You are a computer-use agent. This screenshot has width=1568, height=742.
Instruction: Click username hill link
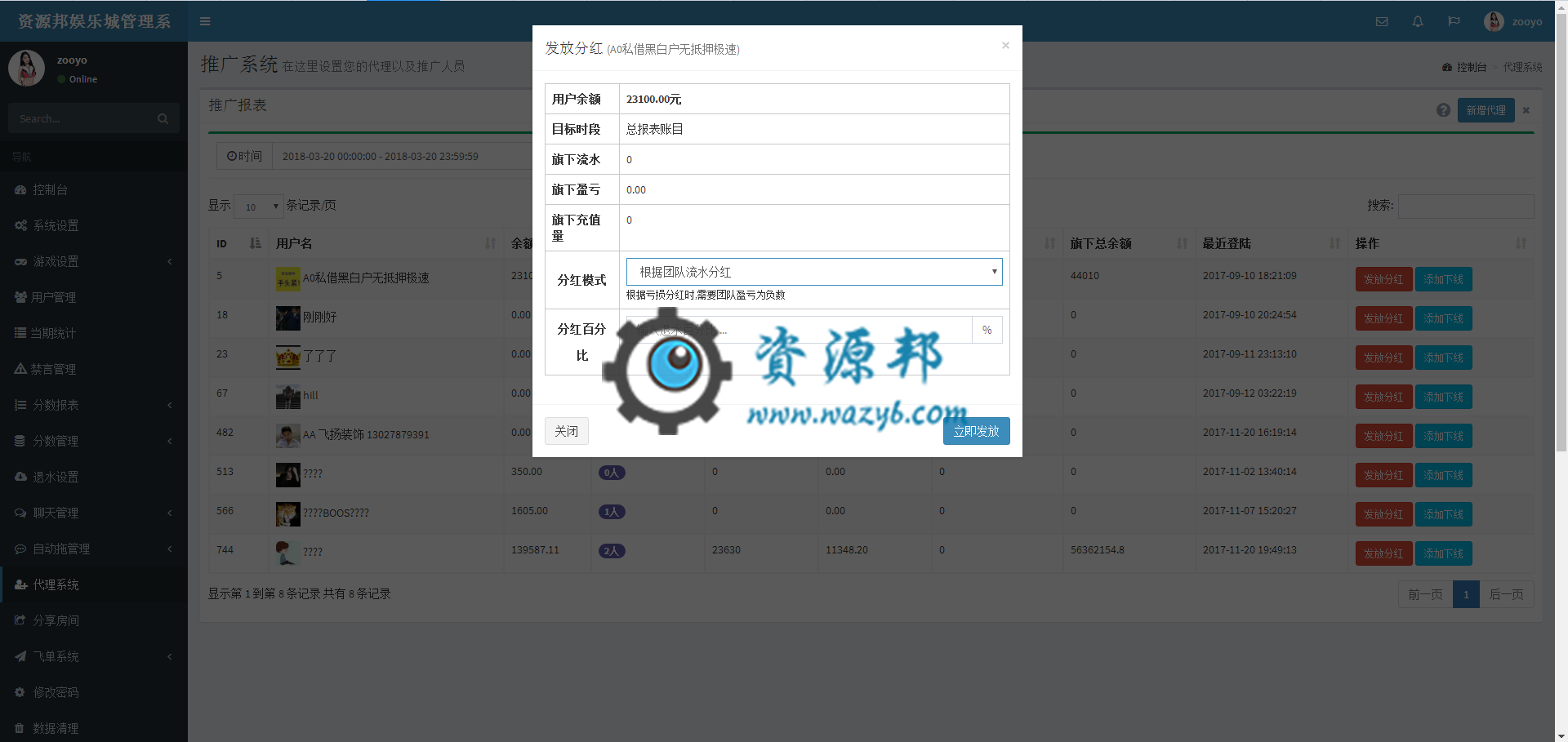310,395
